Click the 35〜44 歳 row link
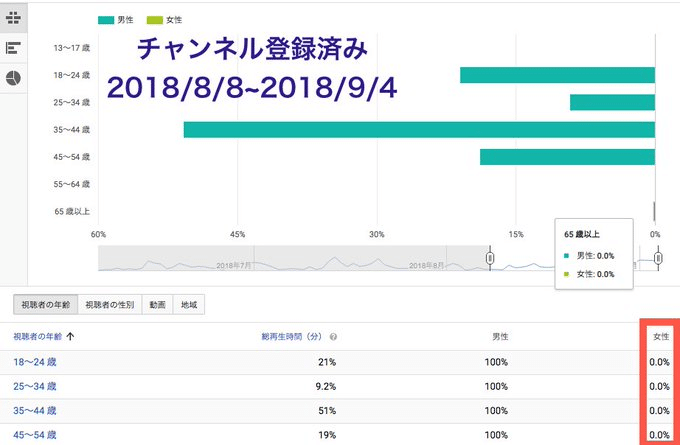This screenshot has width=680, height=445. tap(35, 410)
